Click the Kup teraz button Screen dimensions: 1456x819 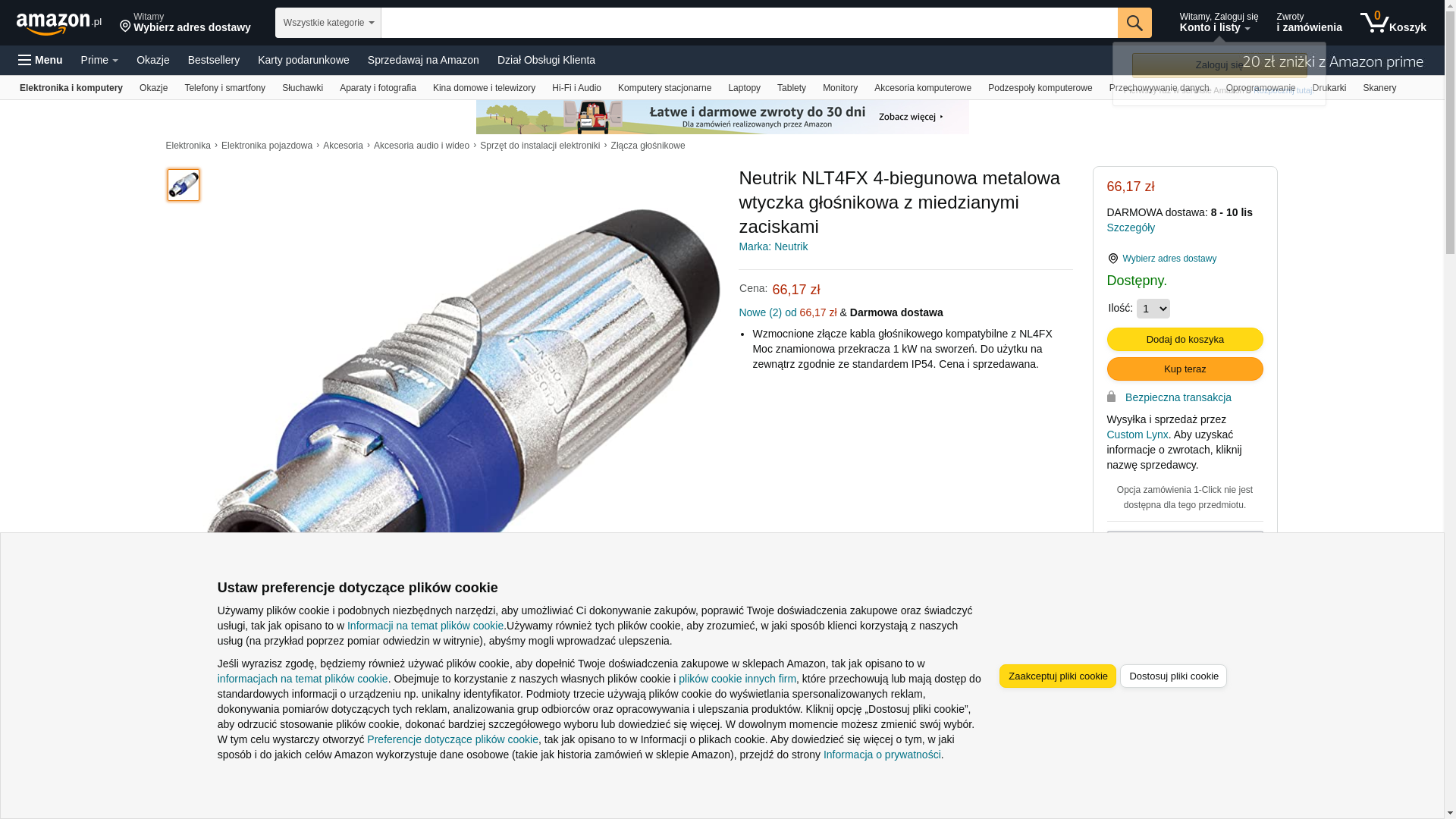pos(1185,369)
